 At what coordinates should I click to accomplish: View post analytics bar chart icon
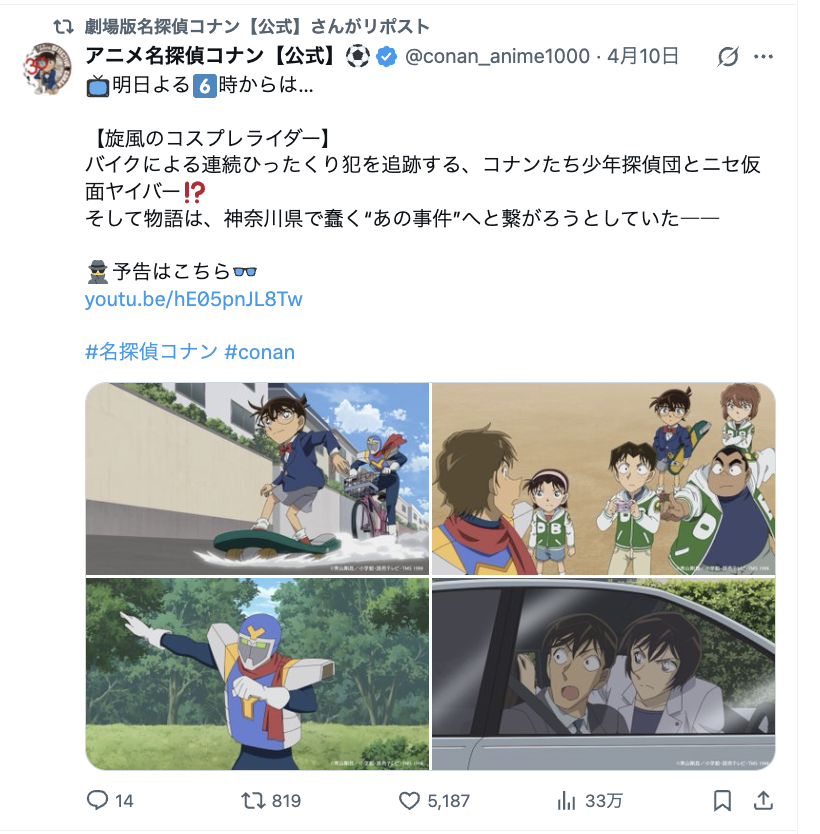(566, 800)
